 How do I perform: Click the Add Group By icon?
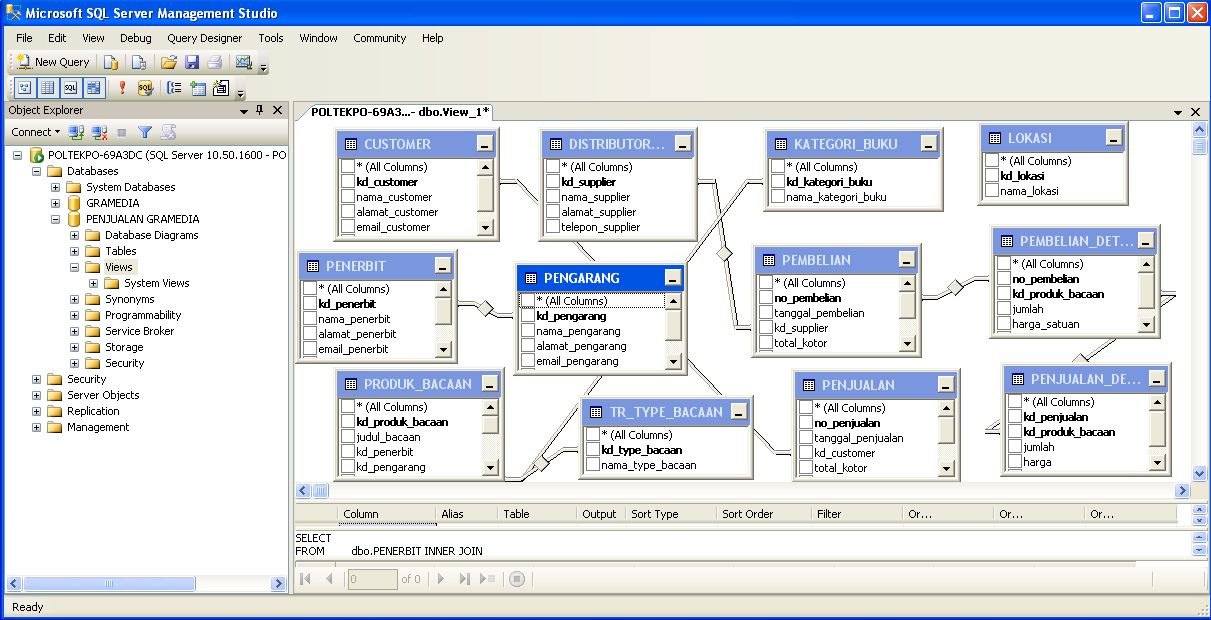click(x=174, y=88)
